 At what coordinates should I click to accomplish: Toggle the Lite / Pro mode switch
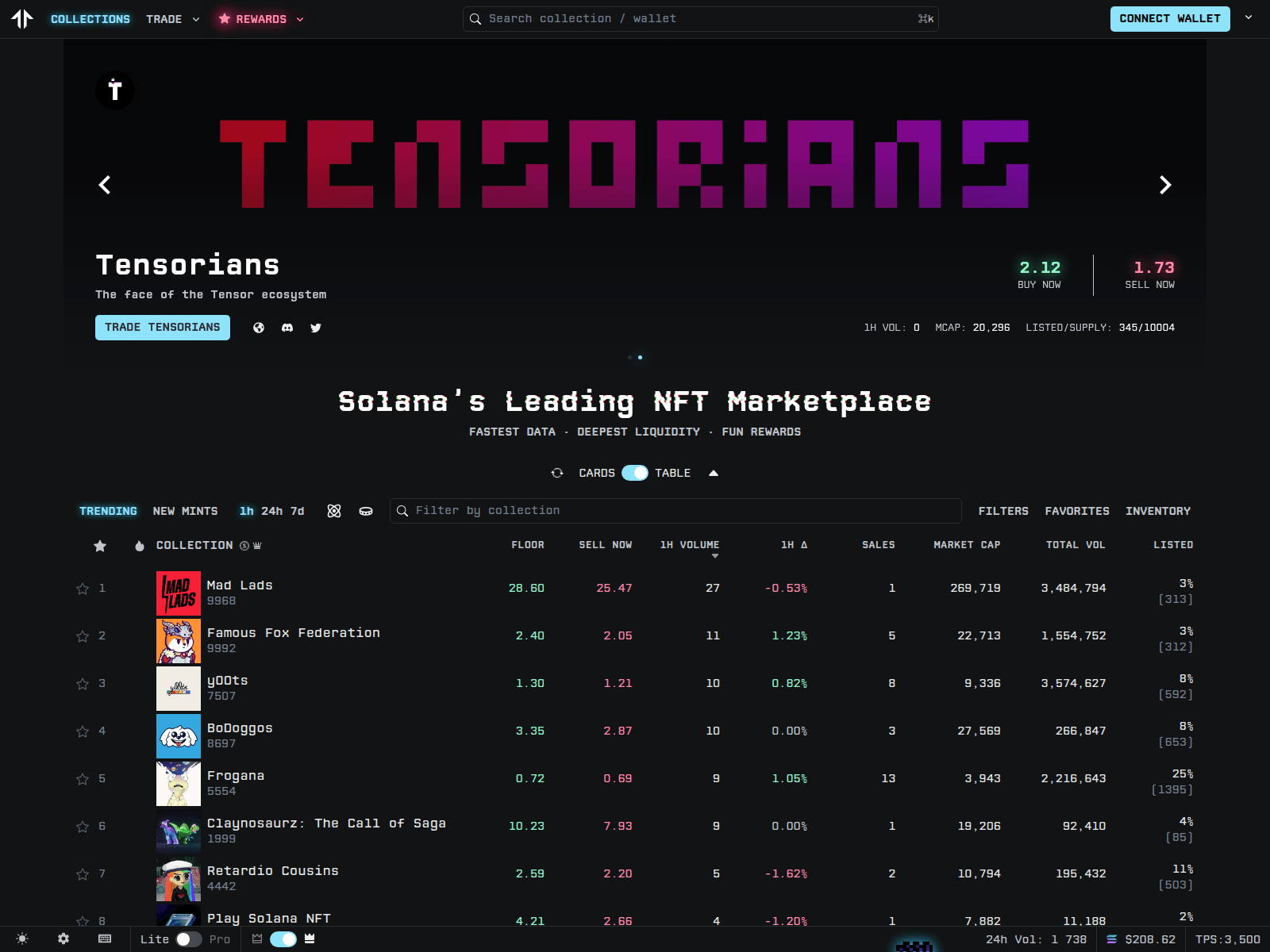[x=189, y=939]
